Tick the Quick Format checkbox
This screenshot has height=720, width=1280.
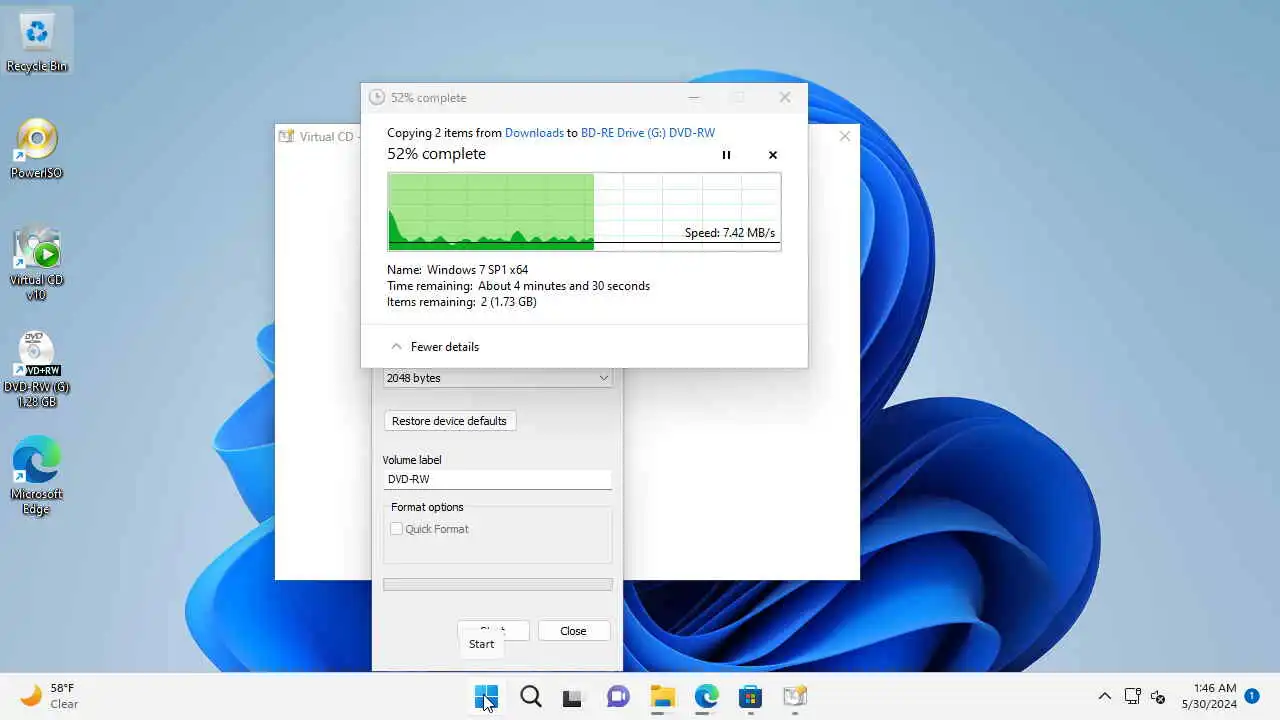(x=397, y=529)
